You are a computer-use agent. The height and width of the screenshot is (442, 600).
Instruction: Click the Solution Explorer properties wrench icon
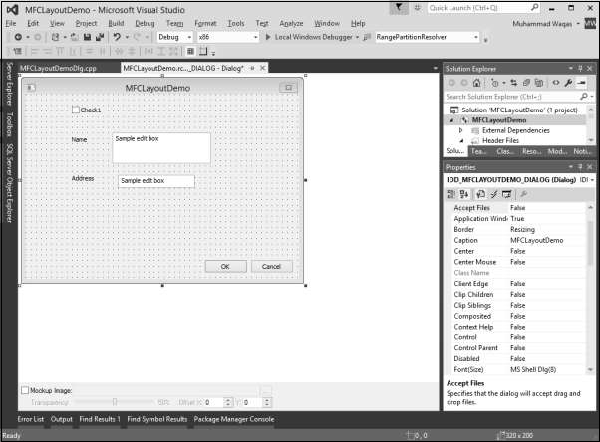click(x=569, y=83)
